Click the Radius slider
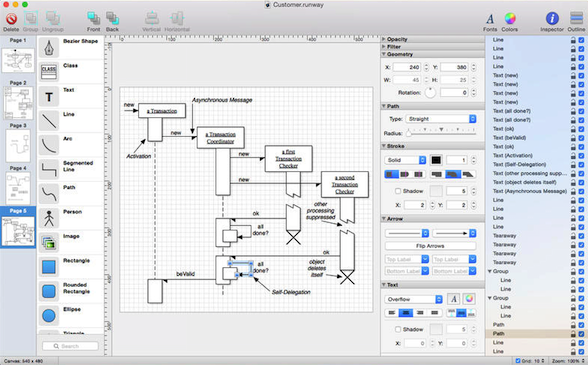 (441, 132)
